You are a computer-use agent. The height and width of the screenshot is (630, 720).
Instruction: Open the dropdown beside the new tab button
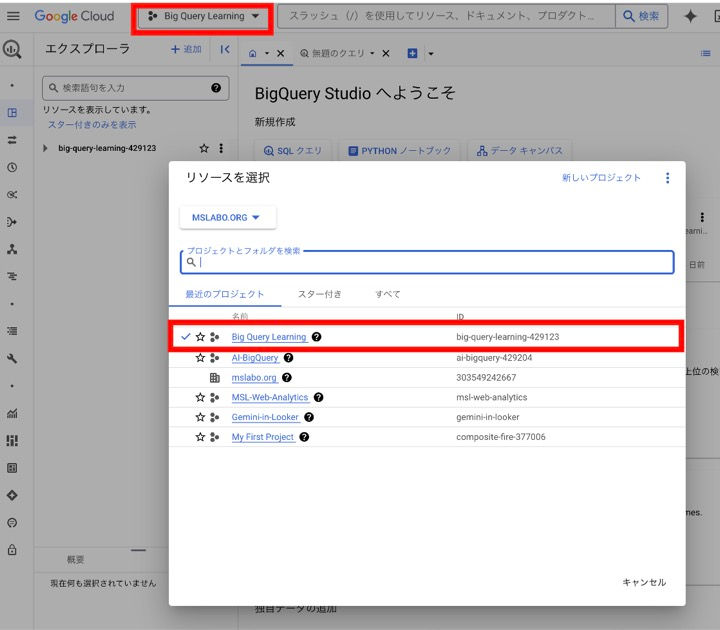431,54
